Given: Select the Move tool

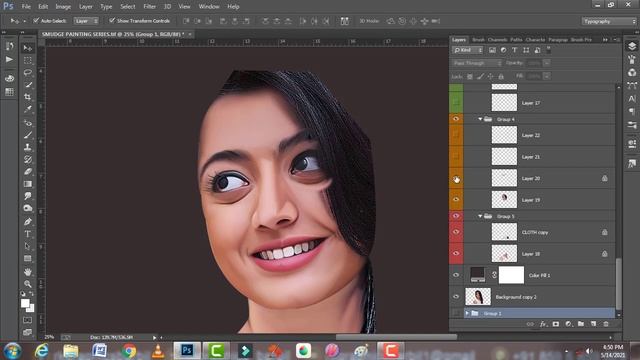Looking at the screenshot, I should click(27, 48).
